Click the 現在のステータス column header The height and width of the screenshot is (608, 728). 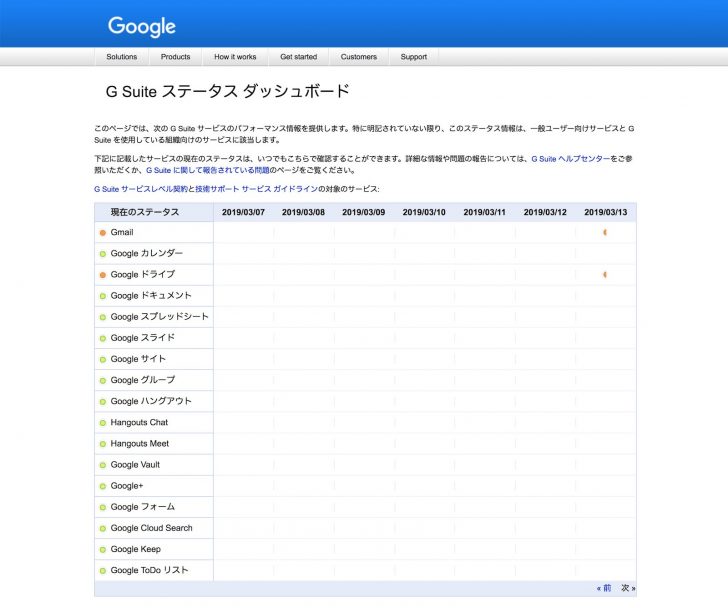pos(144,212)
